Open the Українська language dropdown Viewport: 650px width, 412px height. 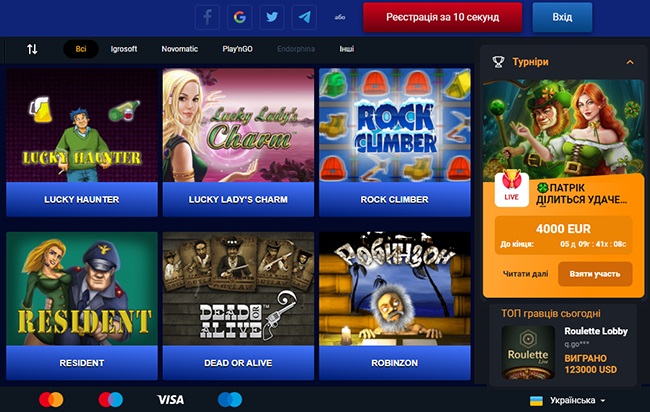(x=568, y=400)
